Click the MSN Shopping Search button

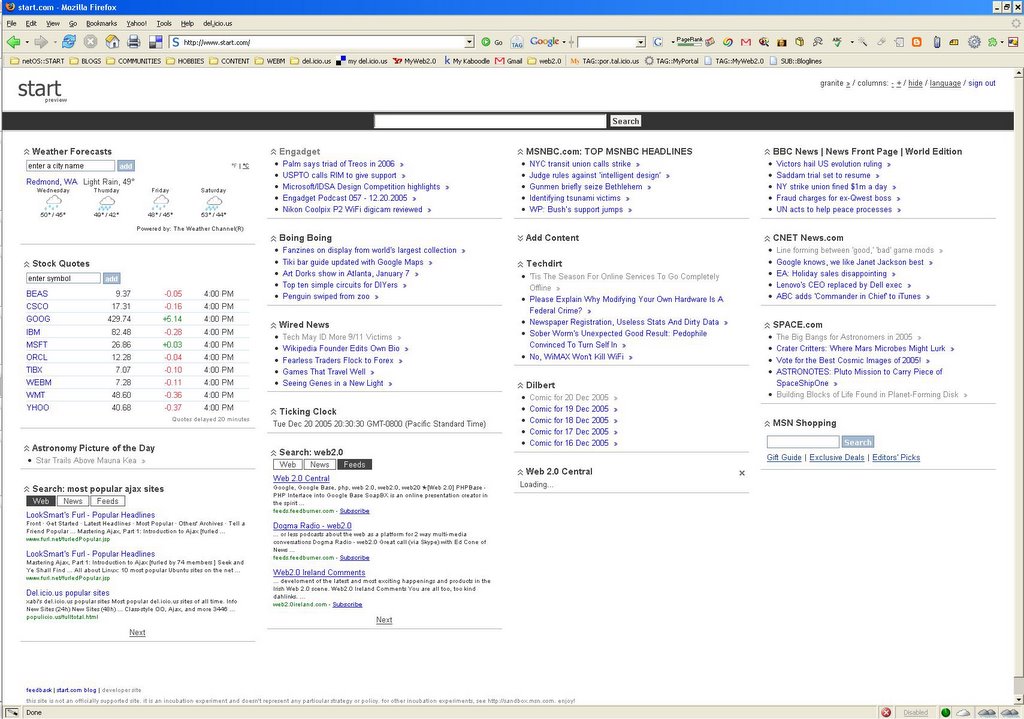[x=857, y=442]
